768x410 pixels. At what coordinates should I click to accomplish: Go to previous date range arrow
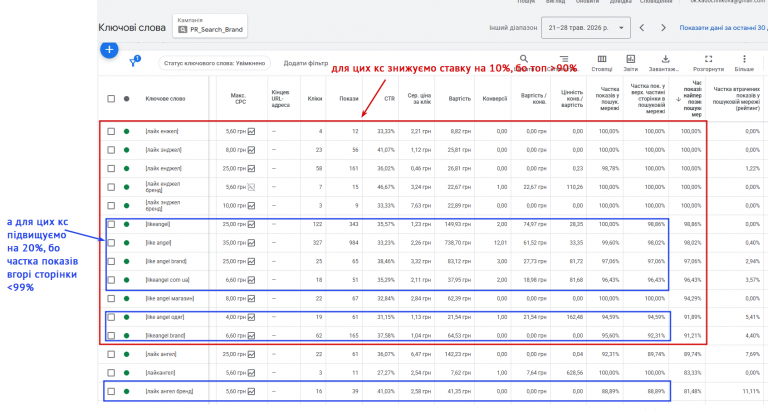click(x=642, y=28)
